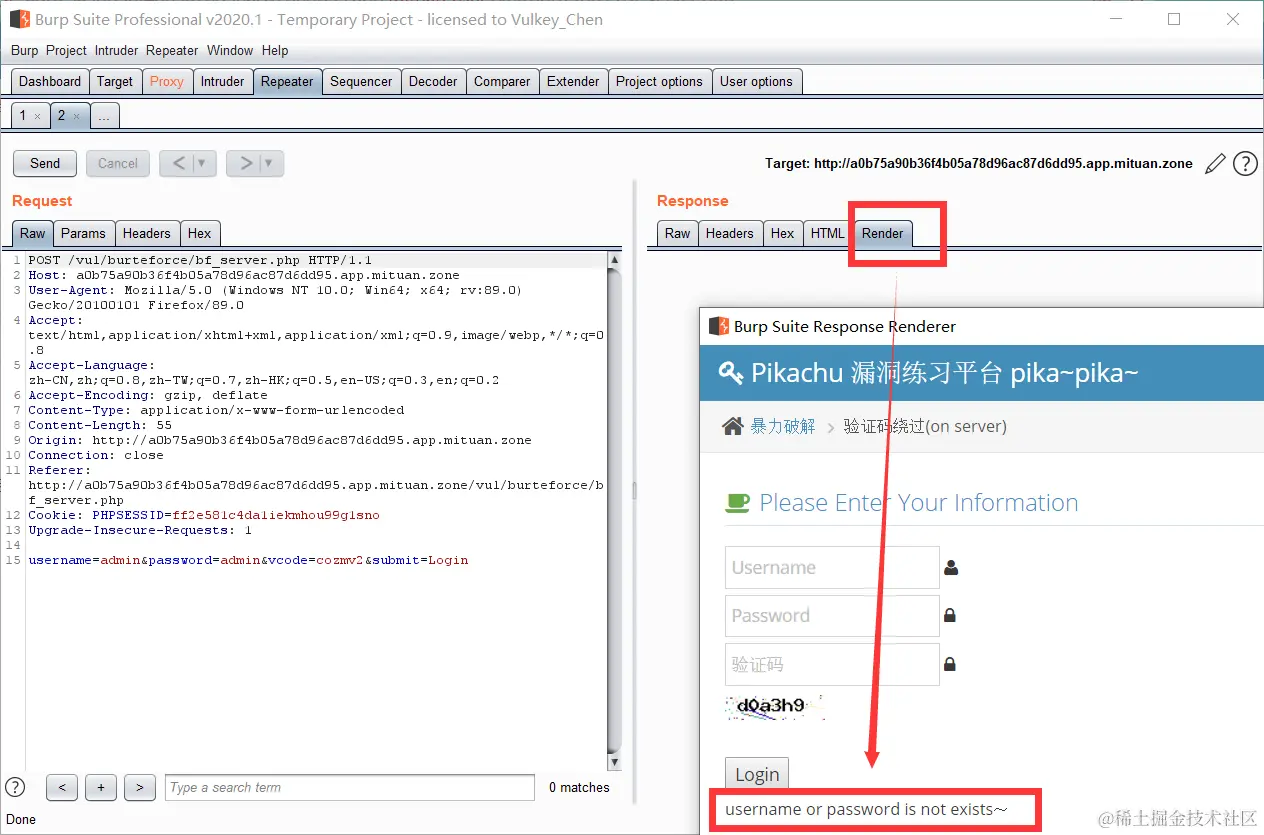Screen dimensions: 1264x835
Task: Click the Cancel button
Action: point(118,163)
